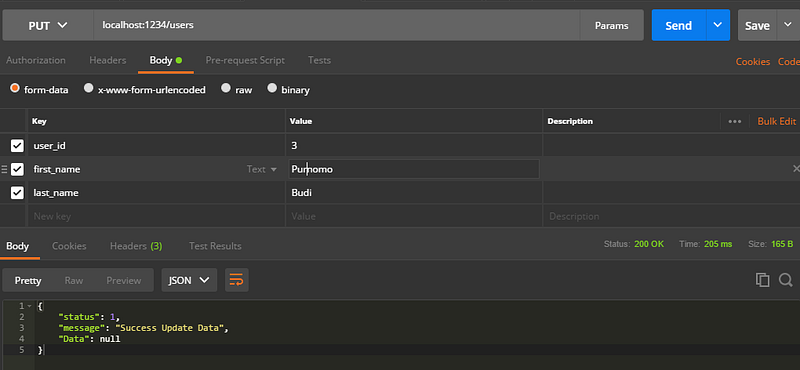
Task: Select the raw body type
Action: click(226, 88)
